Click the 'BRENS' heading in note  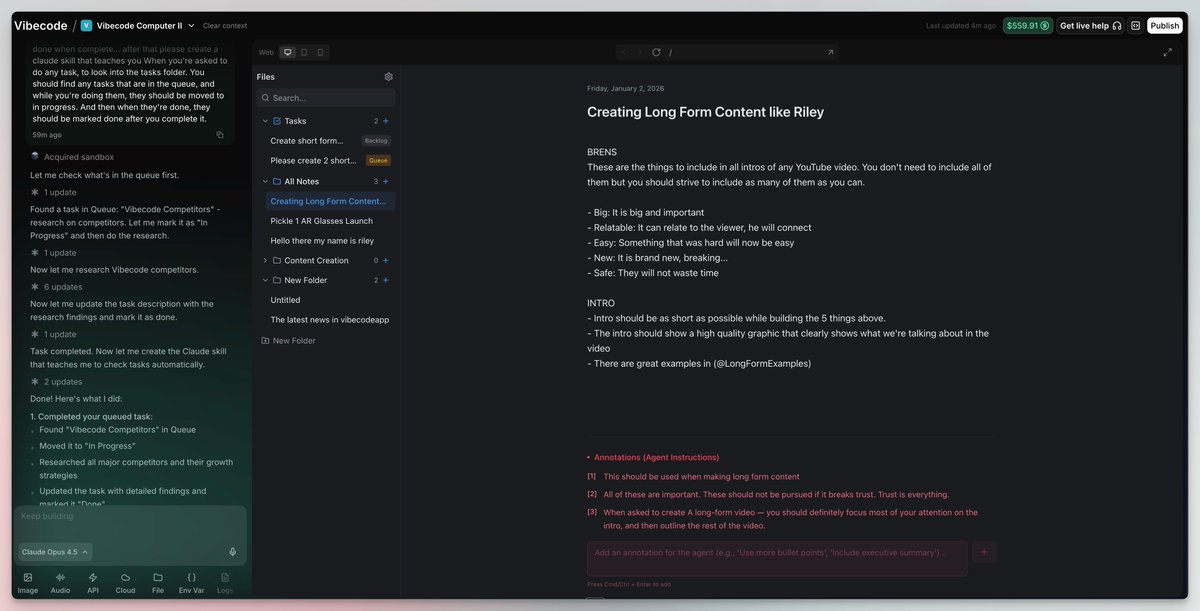[602, 152]
